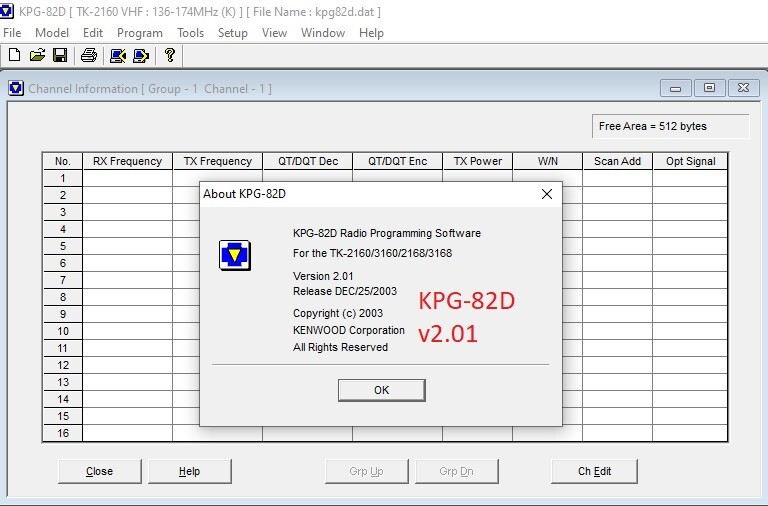Select channel row number 16
The height and width of the screenshot is (506, 768).
point(63,433)
